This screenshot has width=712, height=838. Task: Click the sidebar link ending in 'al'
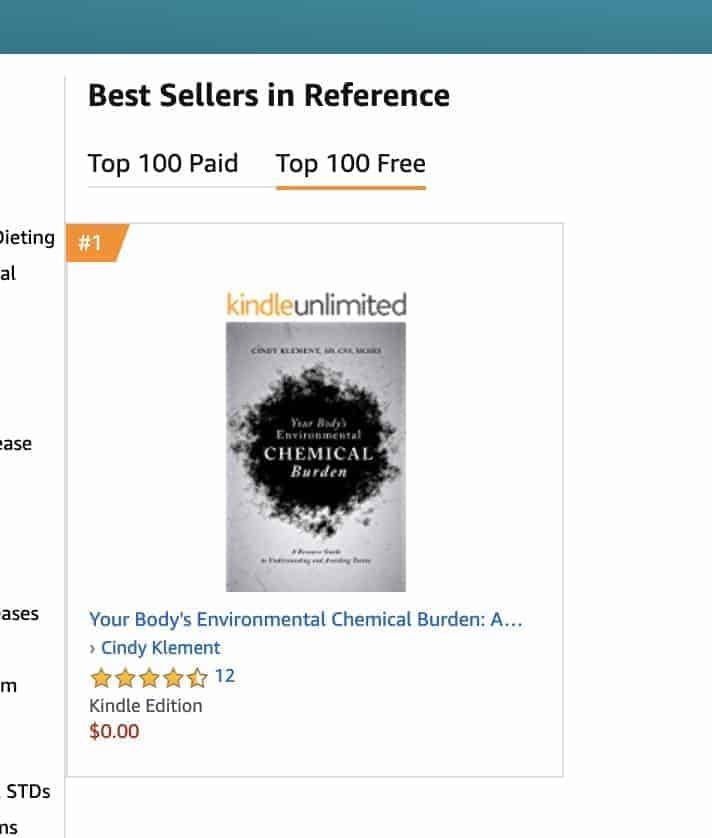click(8, 273)
